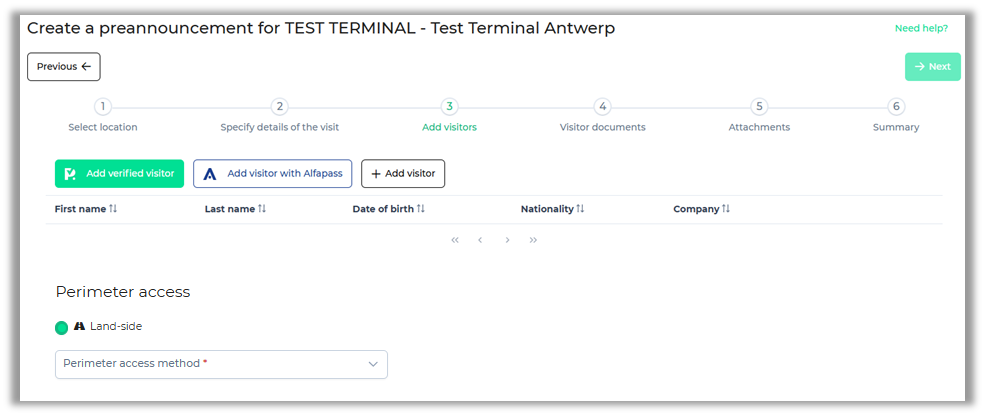The image size is (985, 416).
Task: Open step 4 Visitor documents
Action: coord(602,107)
